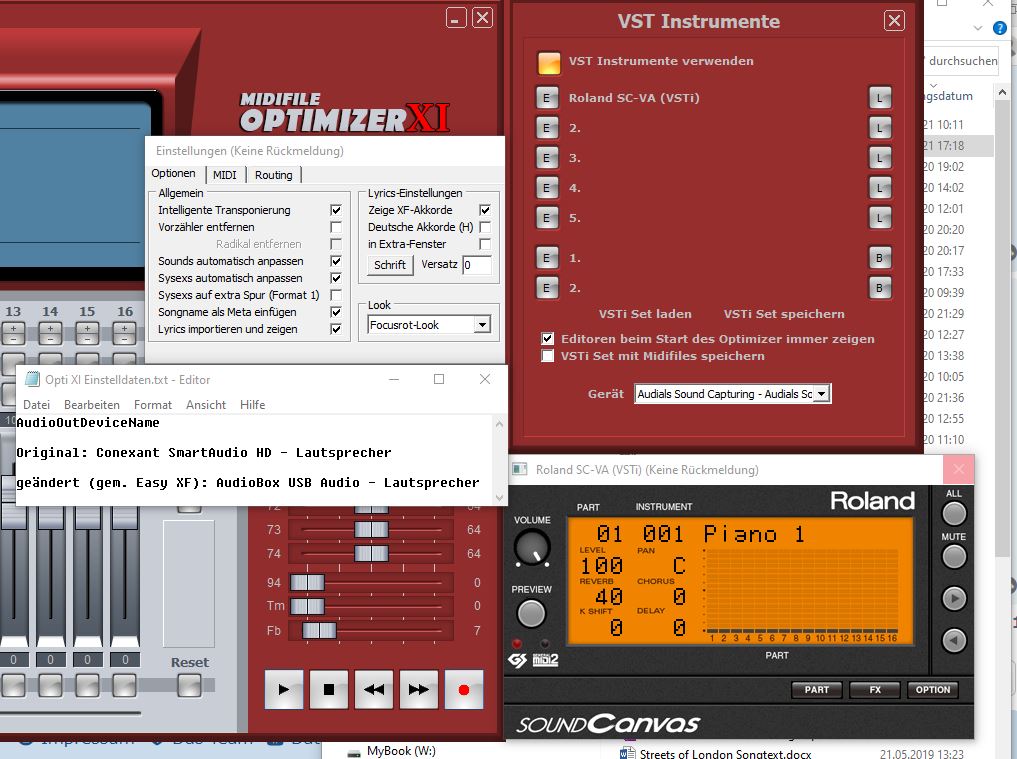Enable VSTi Set mit Midifiles speichern
1017x759 pixels.
click(549, 355)
